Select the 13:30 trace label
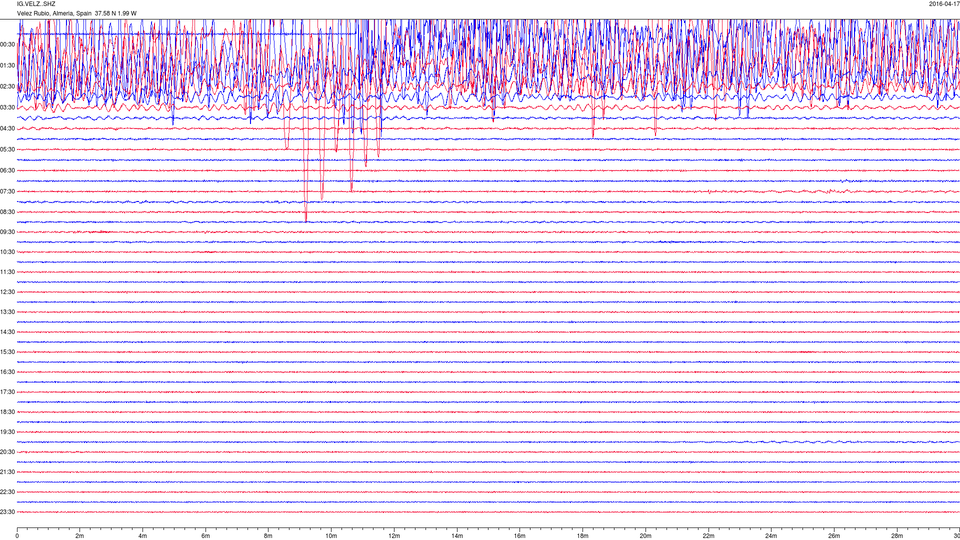The image size is (960, 540). click(x=7, y=312)
